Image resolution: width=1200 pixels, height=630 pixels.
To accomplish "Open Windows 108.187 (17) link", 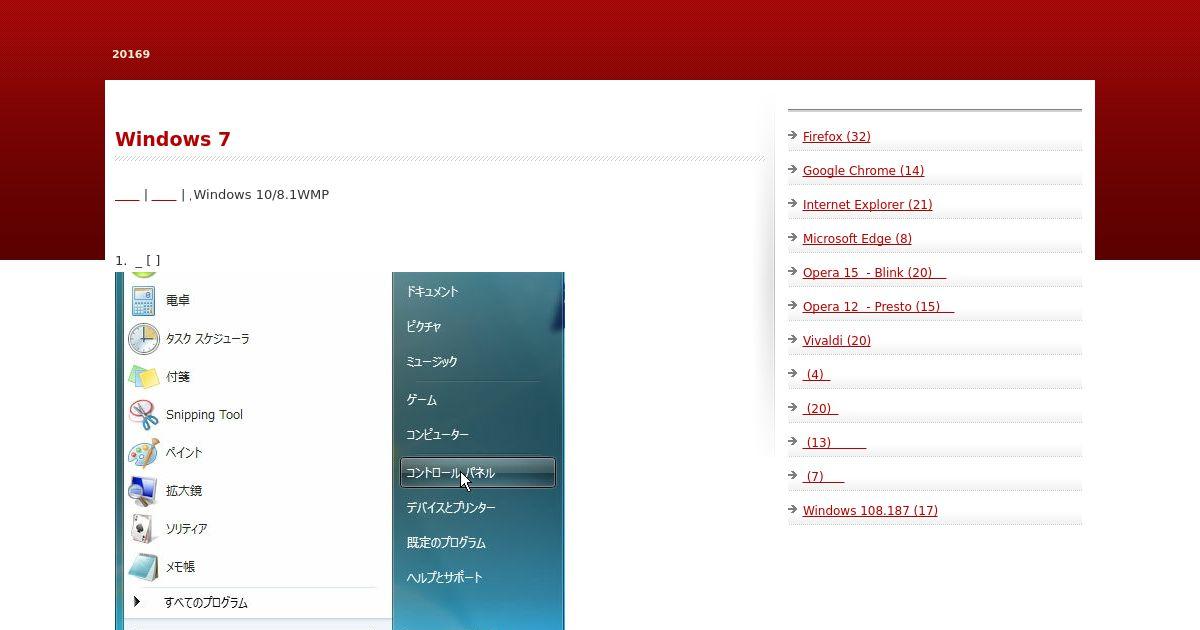I will 870,511.
